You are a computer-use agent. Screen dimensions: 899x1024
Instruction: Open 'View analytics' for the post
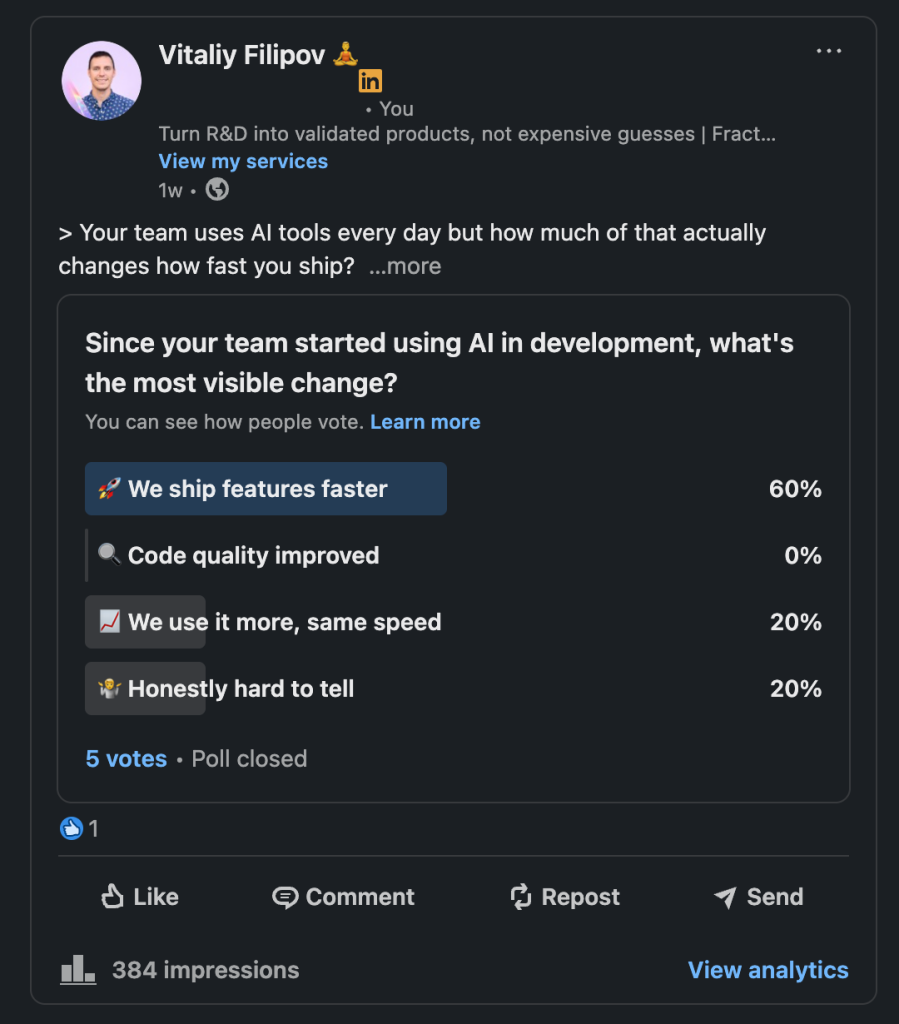768,969
